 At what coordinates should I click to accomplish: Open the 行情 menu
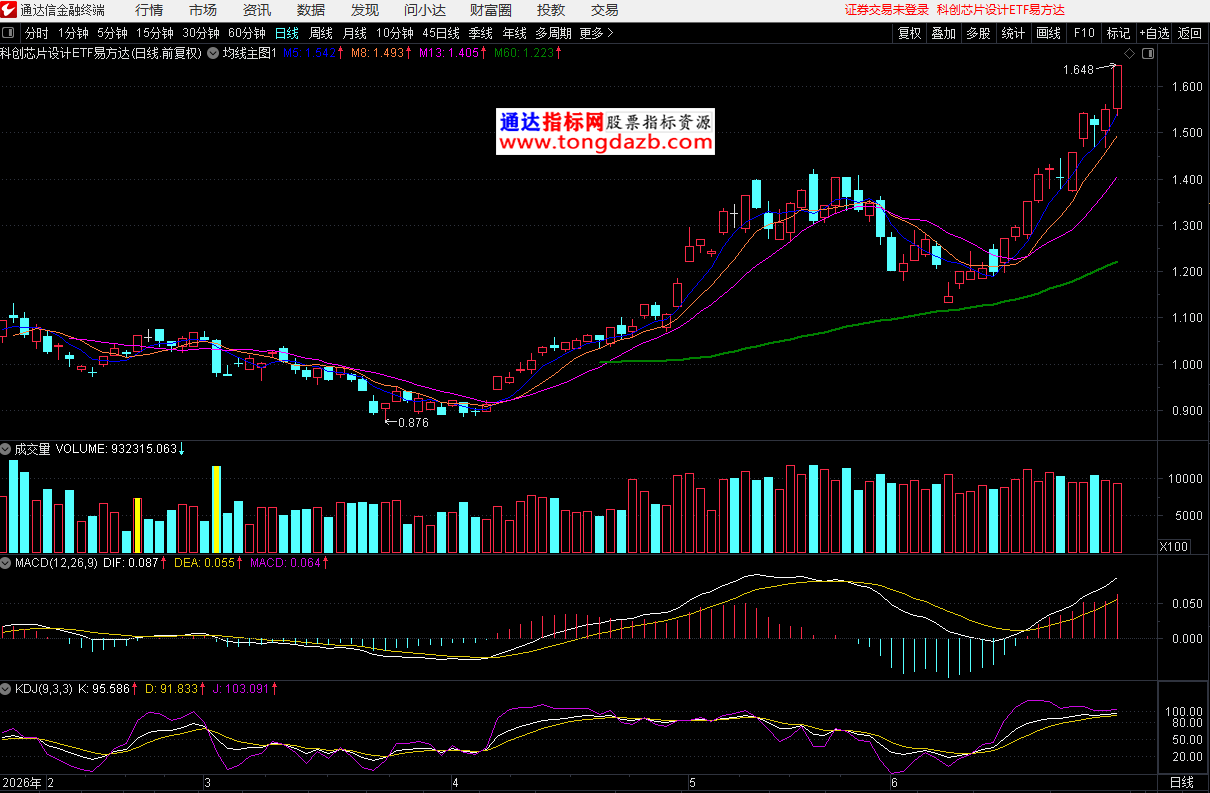[149, 10]
